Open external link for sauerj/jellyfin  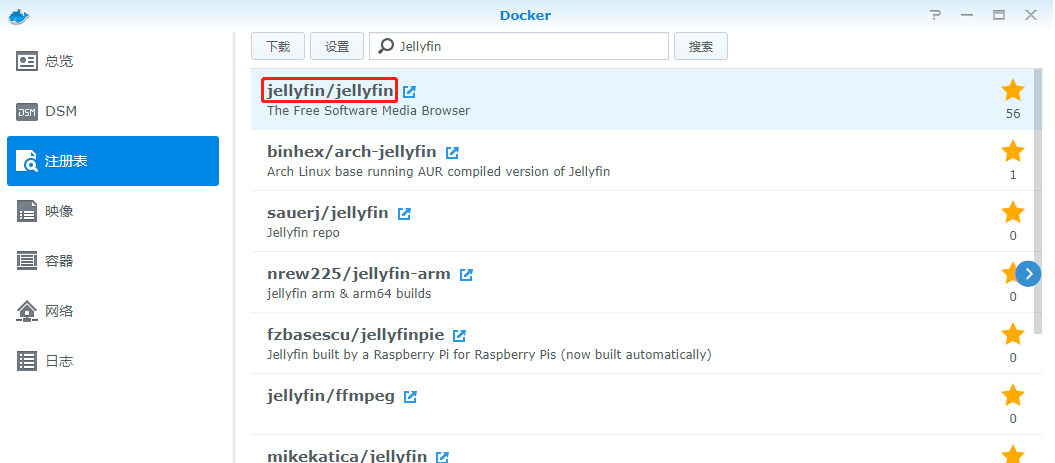tap(404, 214)
